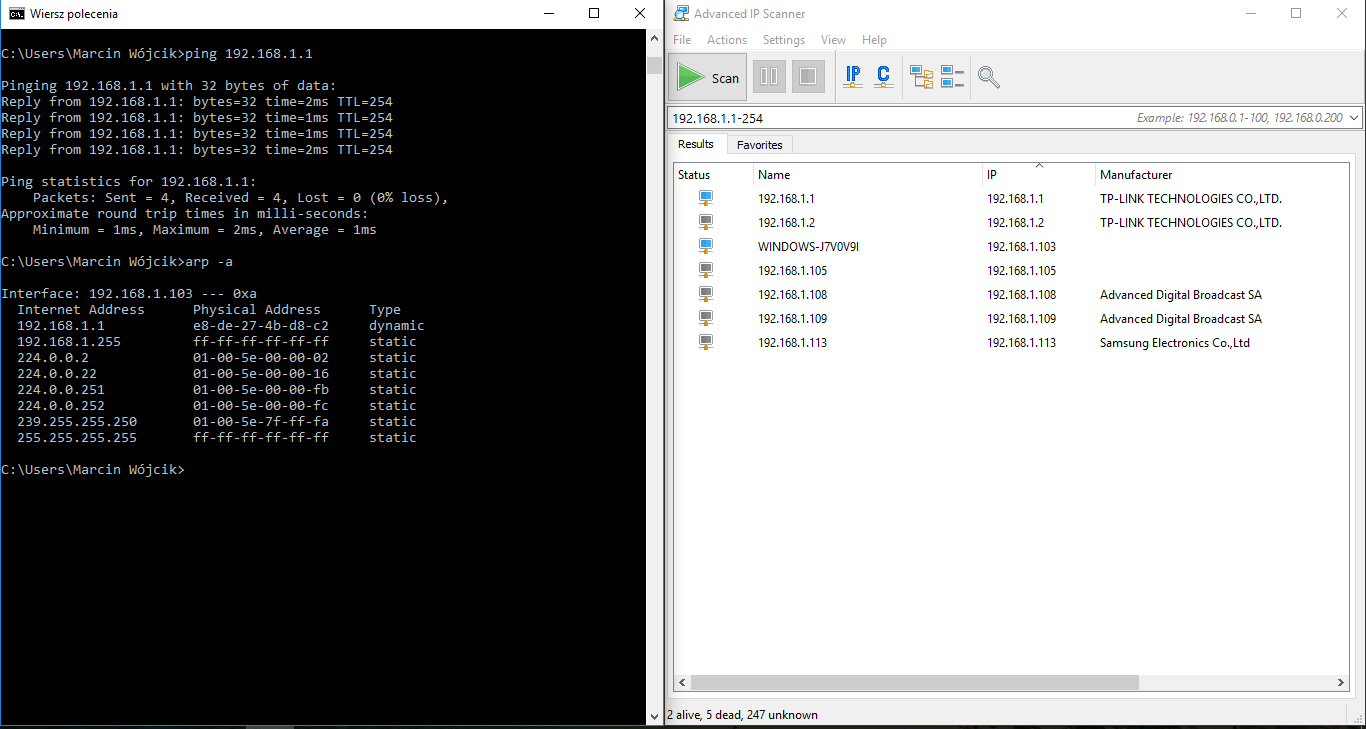Click status icon of WINDOWS-J7V0V9I row

pyautogui.click(x=706, y=246)
